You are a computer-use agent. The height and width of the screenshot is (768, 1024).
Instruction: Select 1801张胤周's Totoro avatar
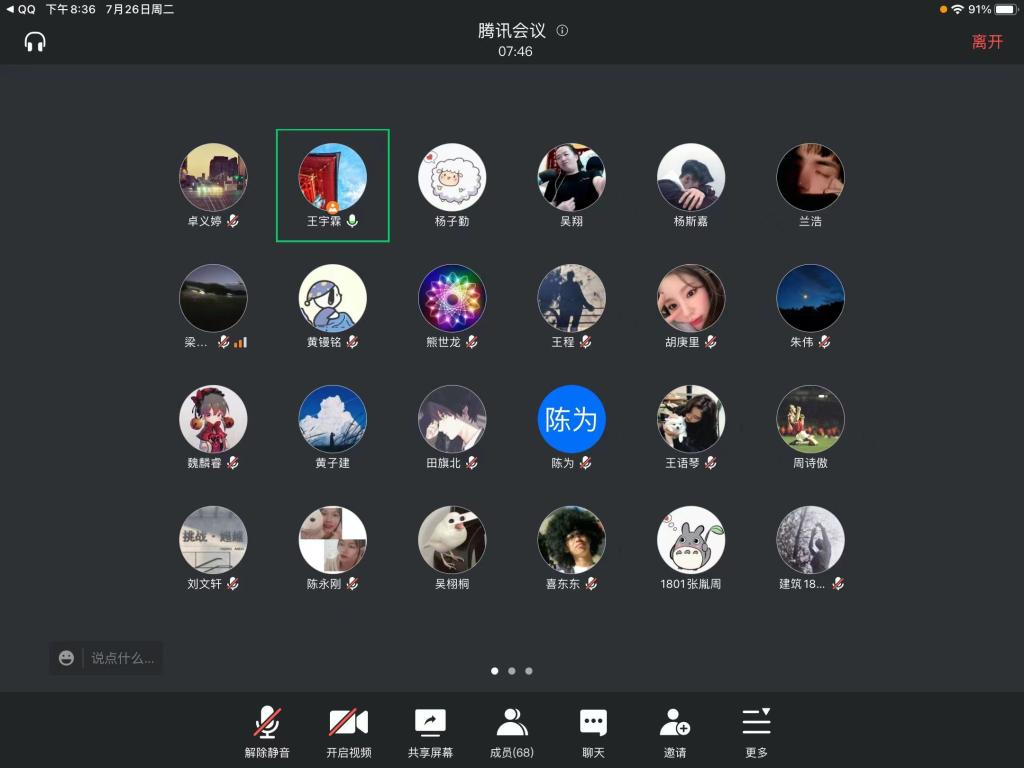point(691,540)
